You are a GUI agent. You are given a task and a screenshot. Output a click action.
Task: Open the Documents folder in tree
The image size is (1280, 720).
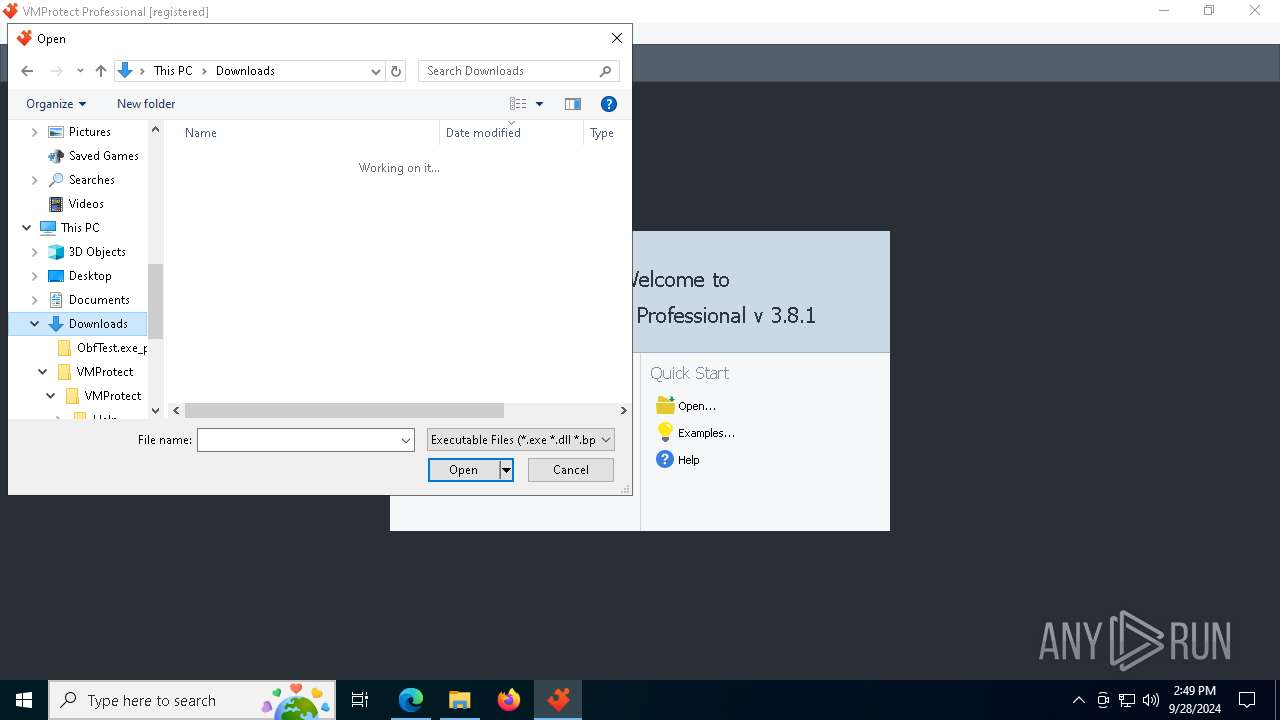tap(99, 300)
